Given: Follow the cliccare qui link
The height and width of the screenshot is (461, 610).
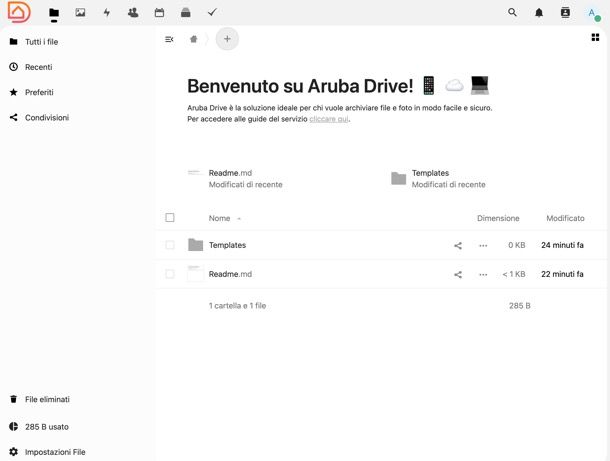Looking at the screenshot, I should tap(329, 119).
